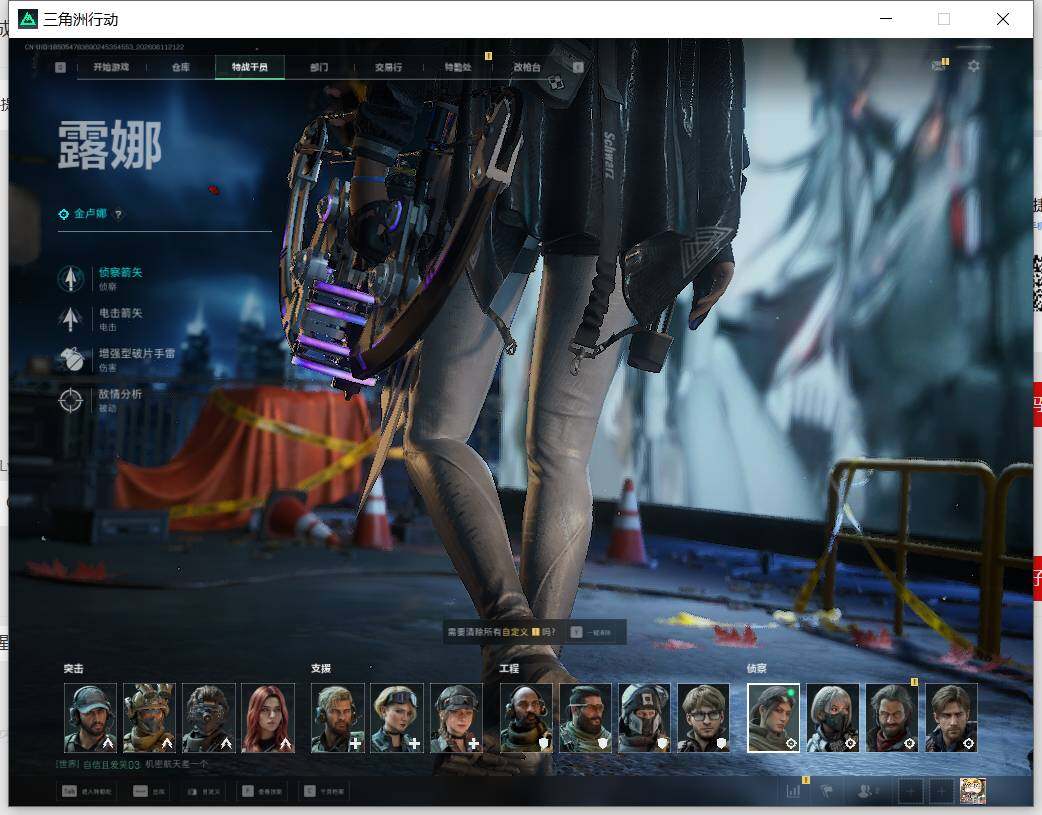Click the Tab key hint button

point(87,791)
